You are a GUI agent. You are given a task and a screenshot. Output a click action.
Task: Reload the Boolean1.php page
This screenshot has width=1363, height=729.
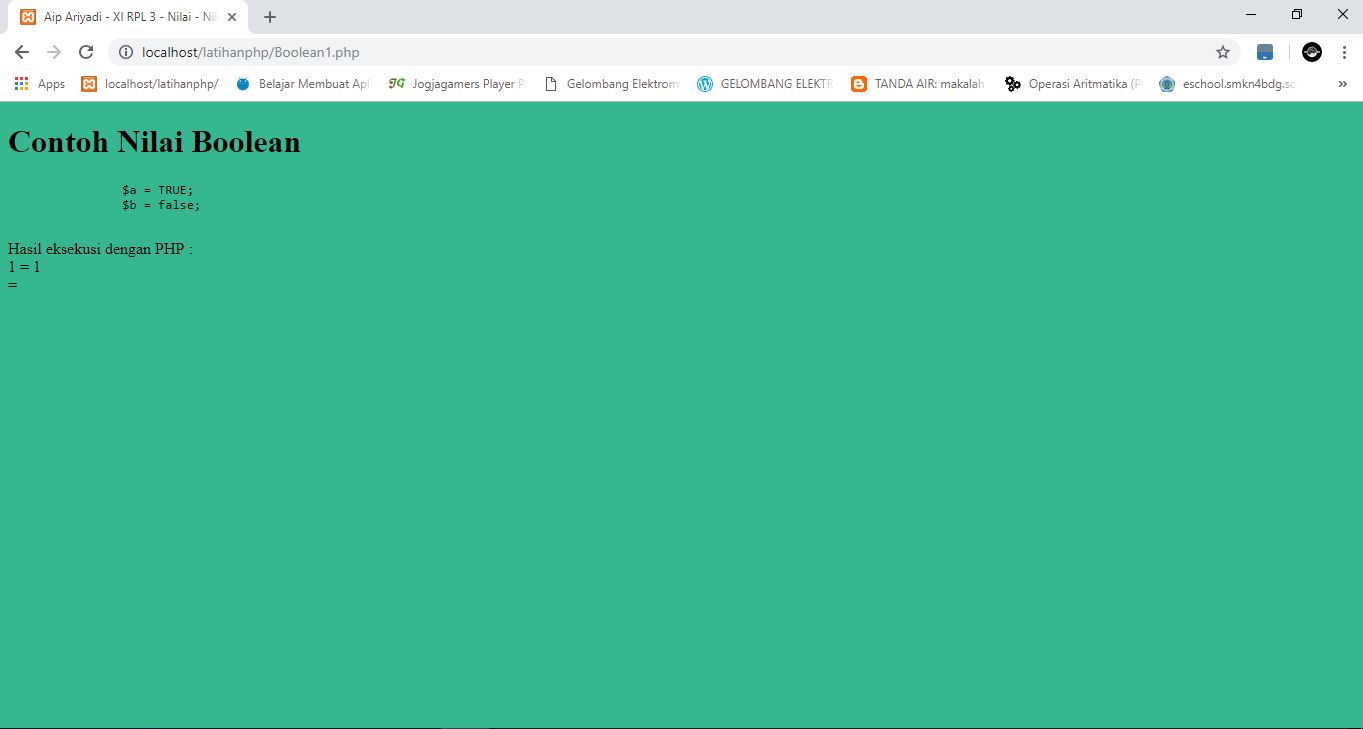pos(87,51)
